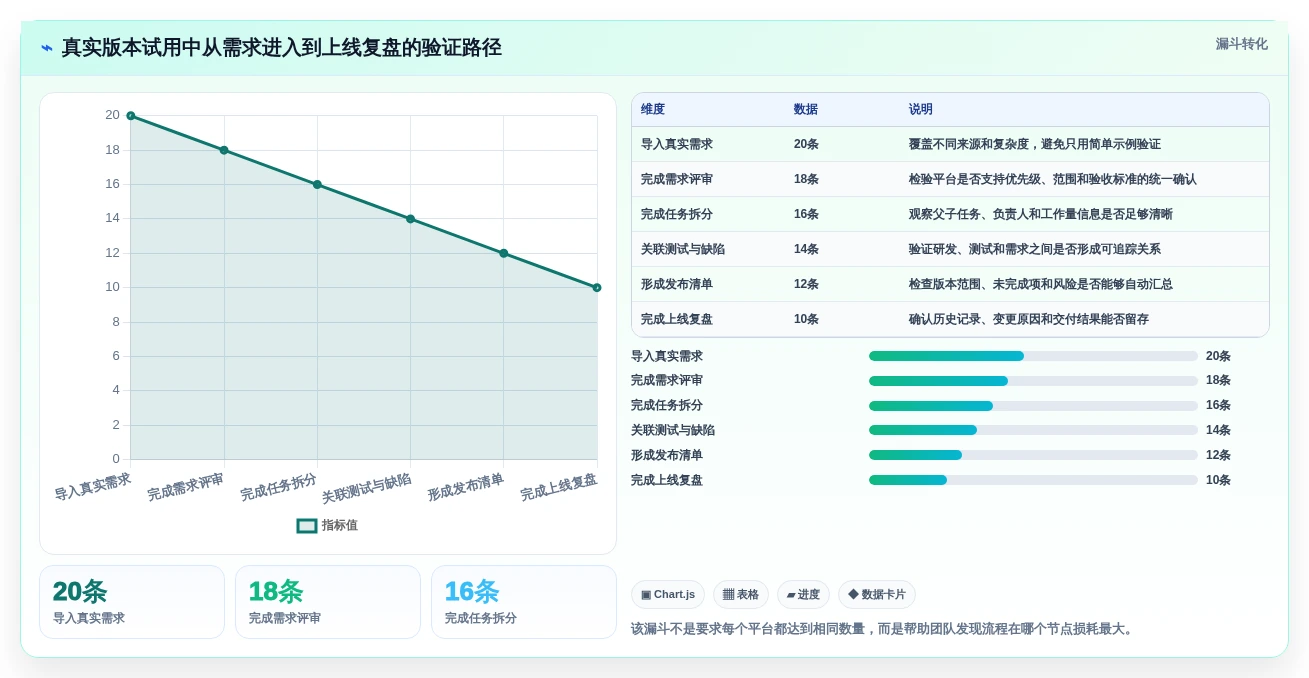Click the lightning bolt icon beside the title
Screen dimensions: 1309x678
[x=47, y=48]
